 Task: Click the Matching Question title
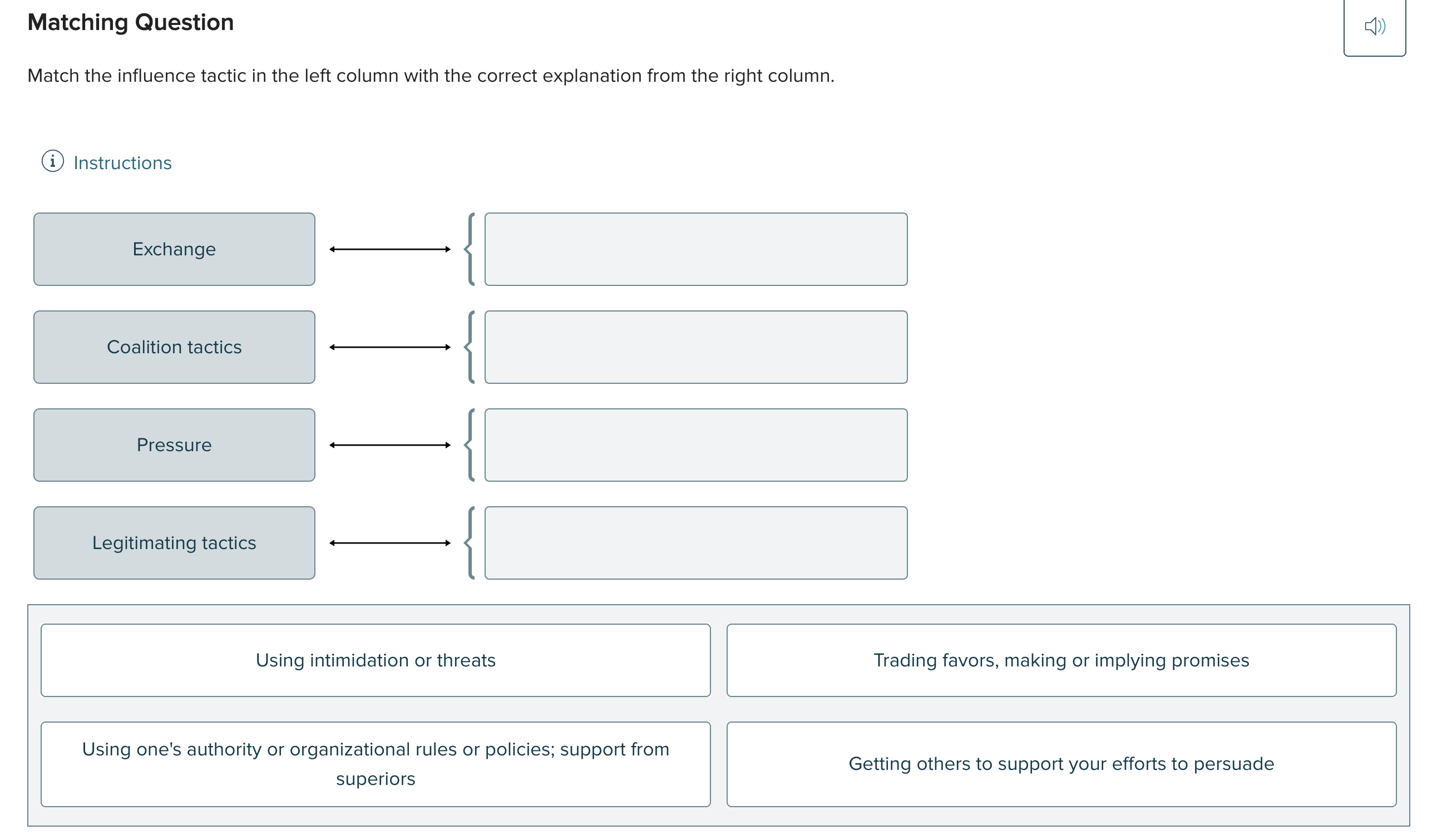[130, 23]
